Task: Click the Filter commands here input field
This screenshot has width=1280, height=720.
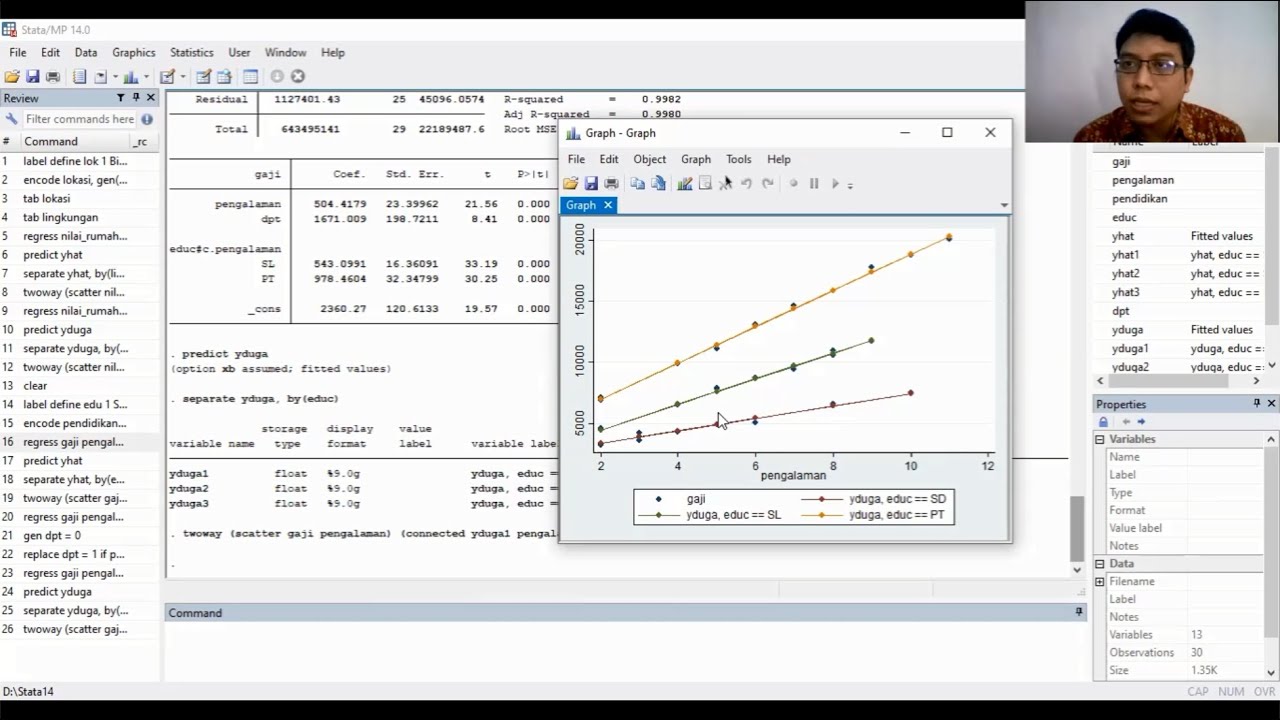Action: [80, 119]
